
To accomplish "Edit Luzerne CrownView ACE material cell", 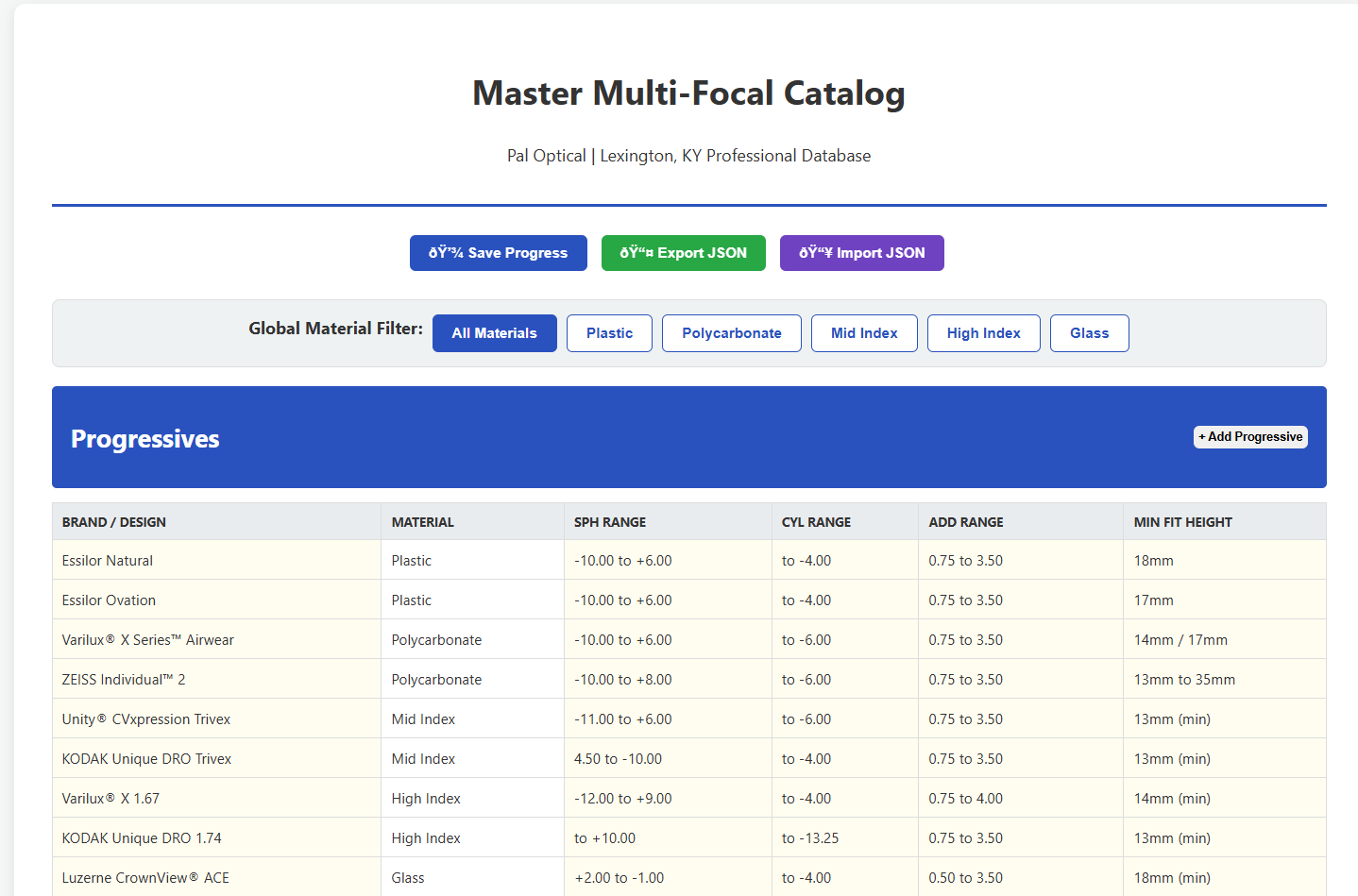I will (x=408, y=878).
